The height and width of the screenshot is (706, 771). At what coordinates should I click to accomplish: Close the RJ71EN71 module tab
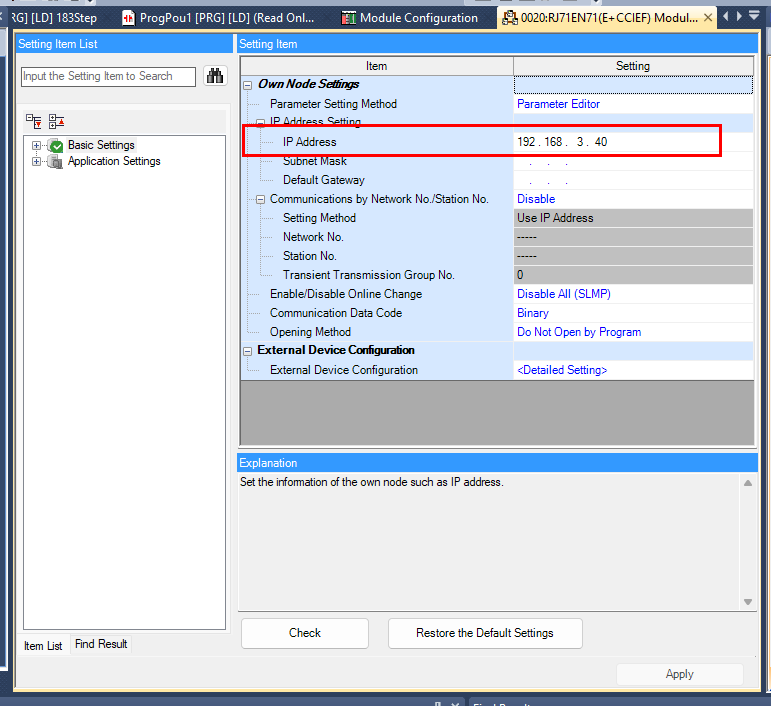(x=708, y=18)
